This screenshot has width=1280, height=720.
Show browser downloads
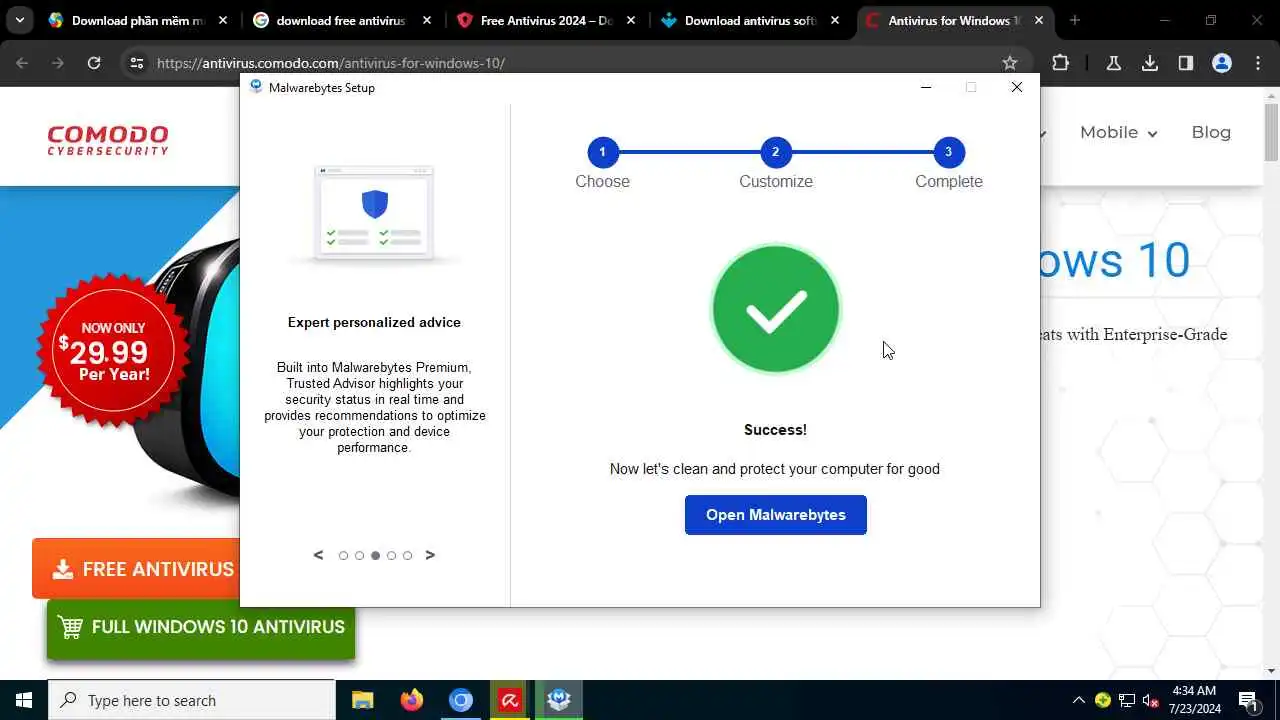1150,63
